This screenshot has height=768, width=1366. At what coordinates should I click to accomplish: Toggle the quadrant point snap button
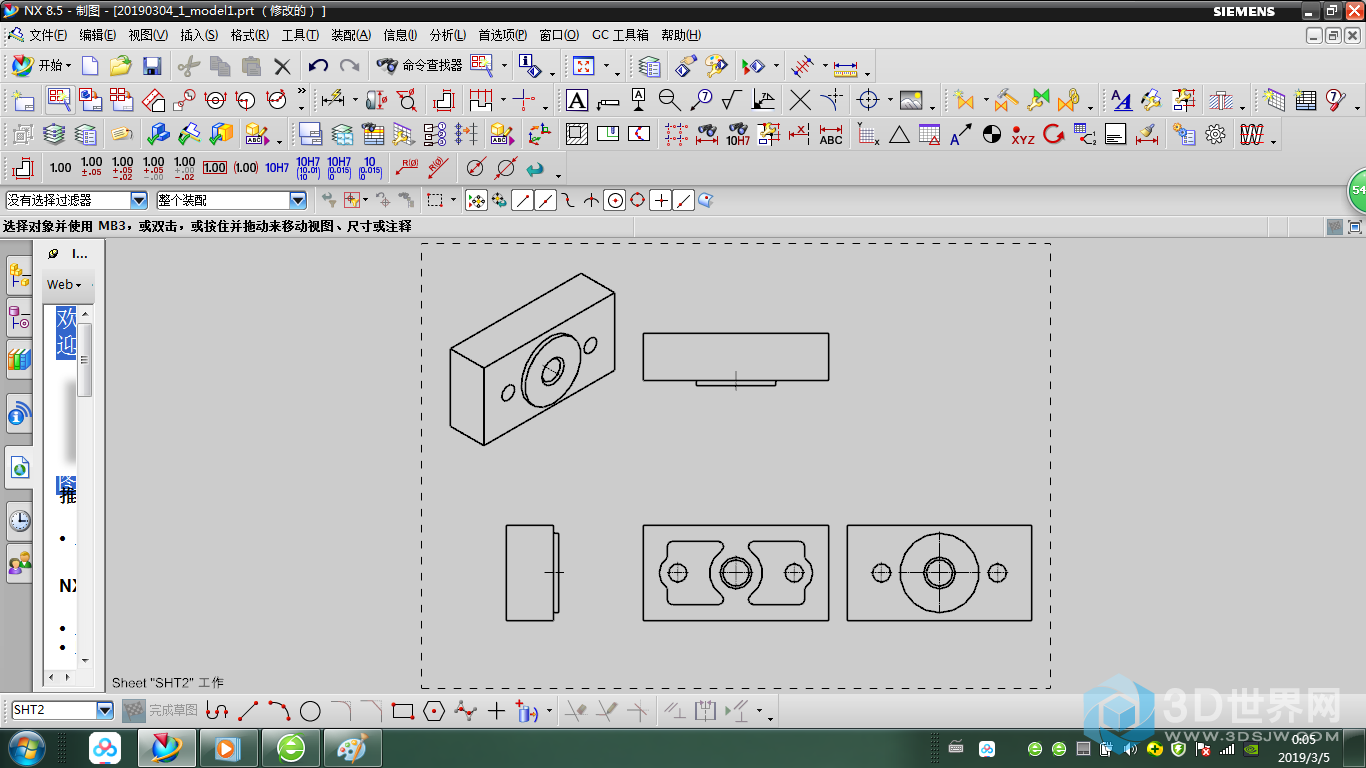(x=638, y=201)
